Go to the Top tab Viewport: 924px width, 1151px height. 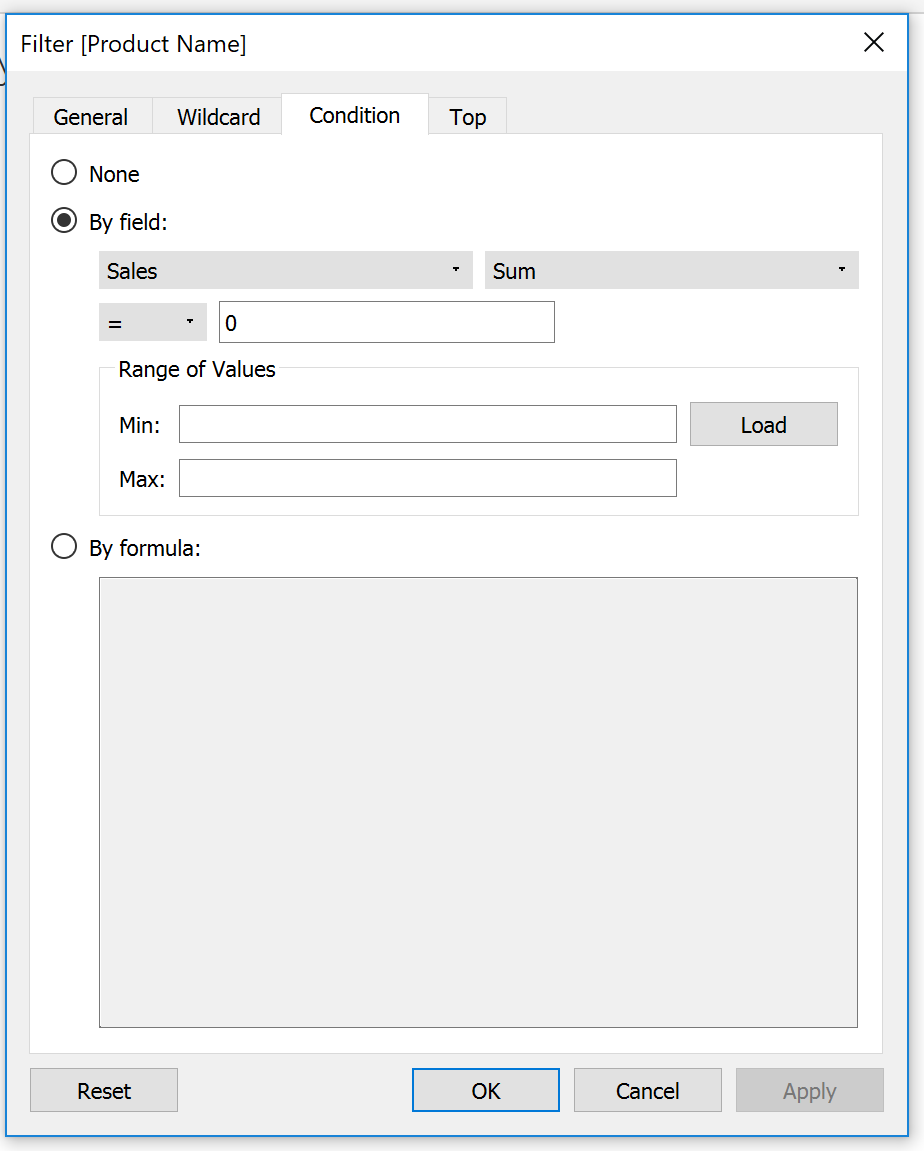pos(468,117)
